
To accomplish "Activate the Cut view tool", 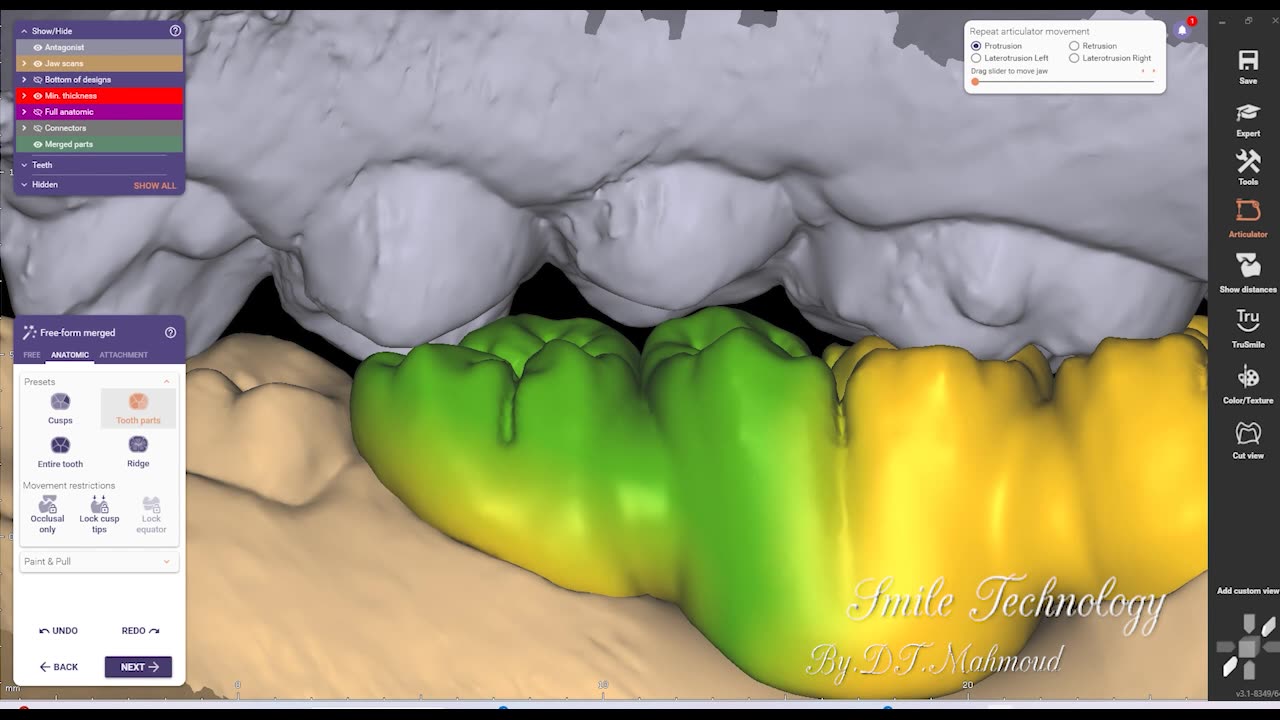I will [1248, 440].
